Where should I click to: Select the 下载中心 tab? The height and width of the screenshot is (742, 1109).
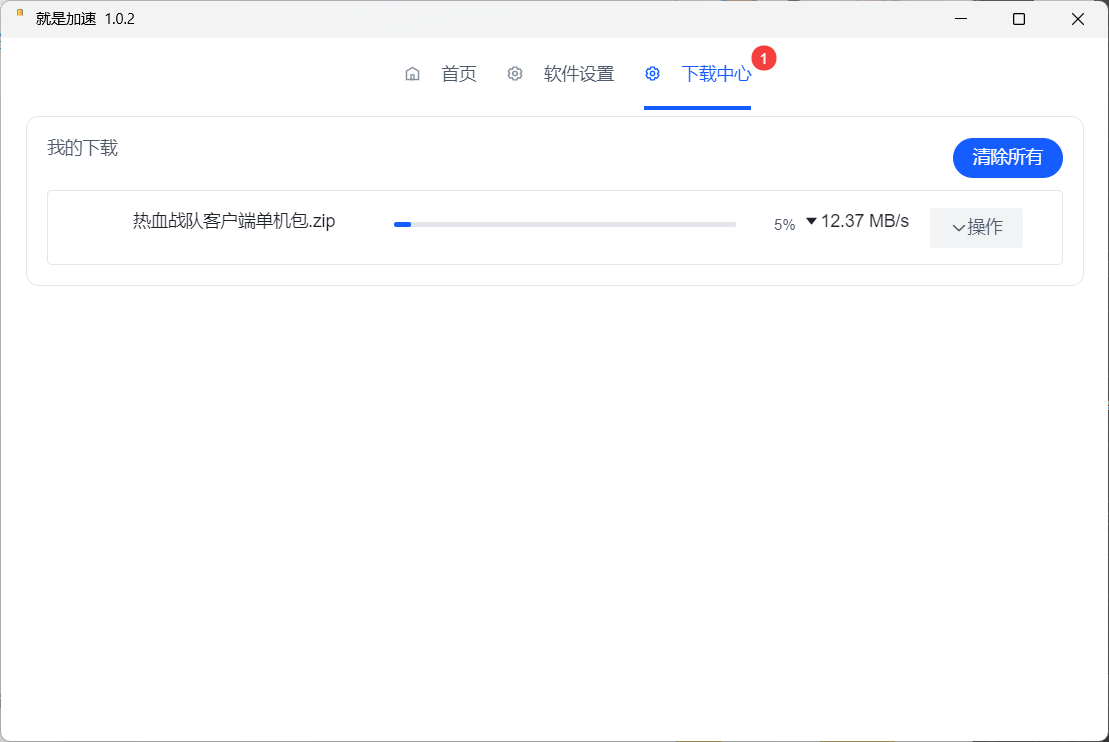pos(716,73)
